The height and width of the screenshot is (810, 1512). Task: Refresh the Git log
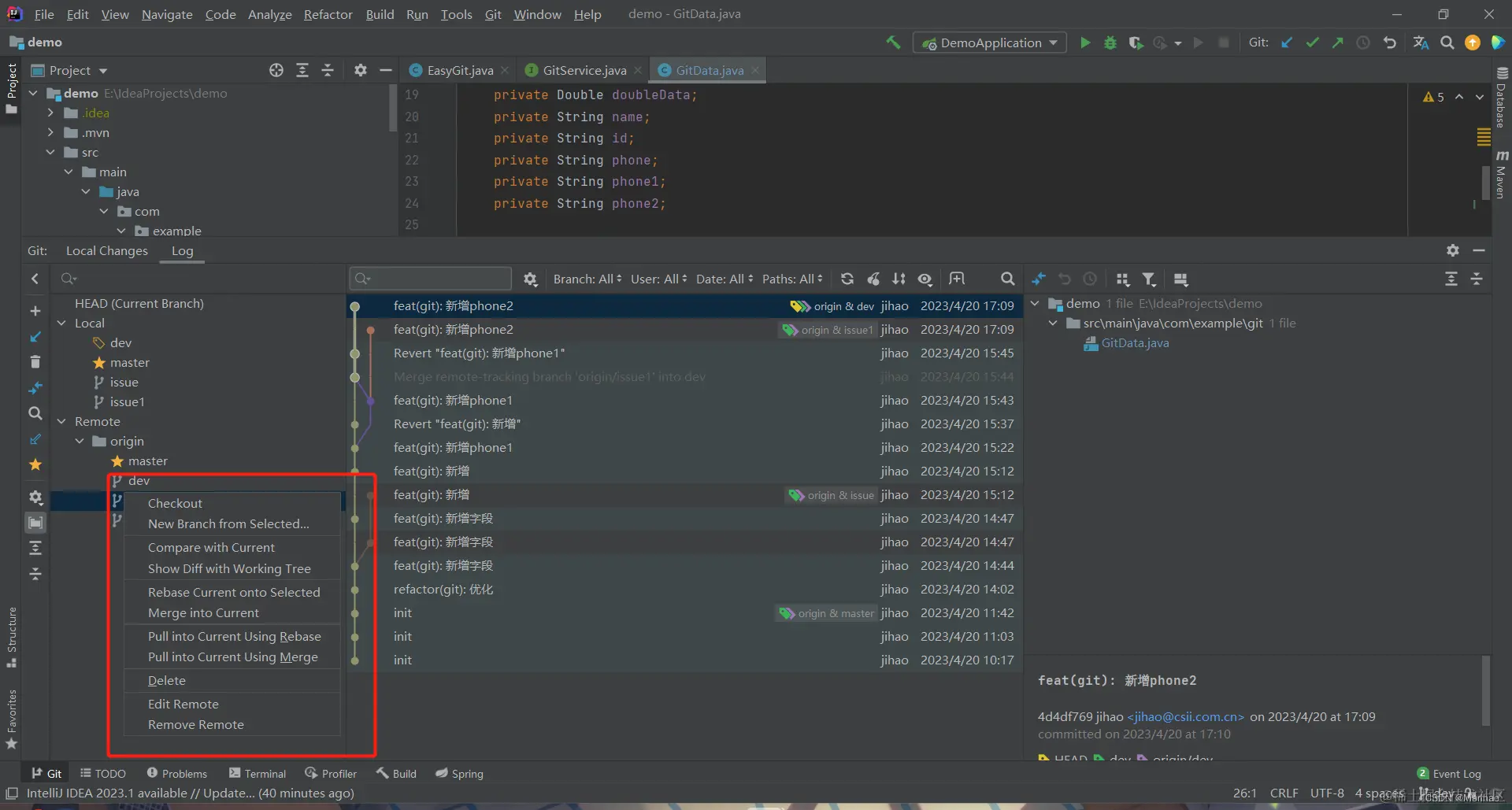(x=847, y=279)
